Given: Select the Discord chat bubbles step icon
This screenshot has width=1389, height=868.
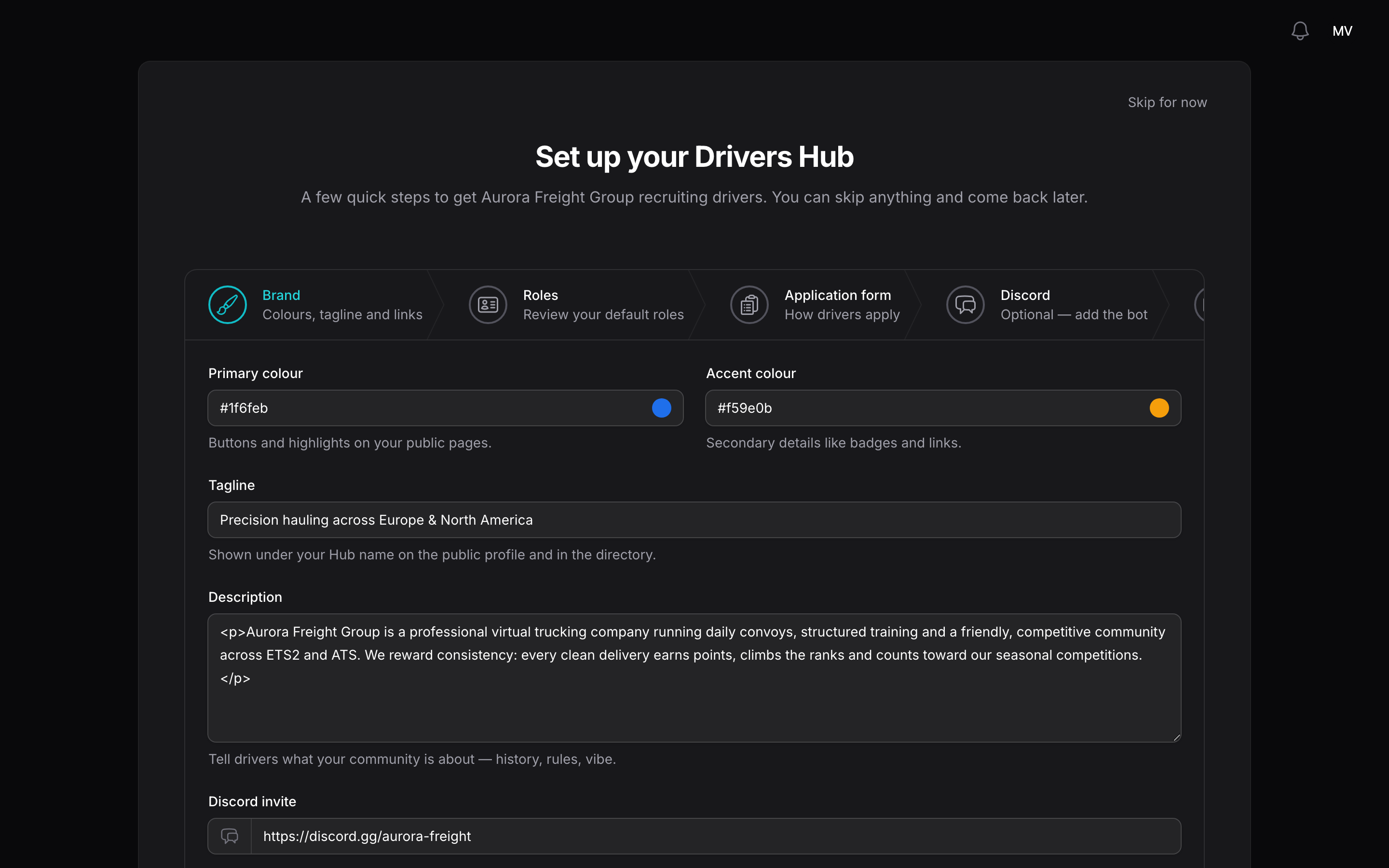Looking at the screenshot, I should pyautogui.click(x=966, y=305).
